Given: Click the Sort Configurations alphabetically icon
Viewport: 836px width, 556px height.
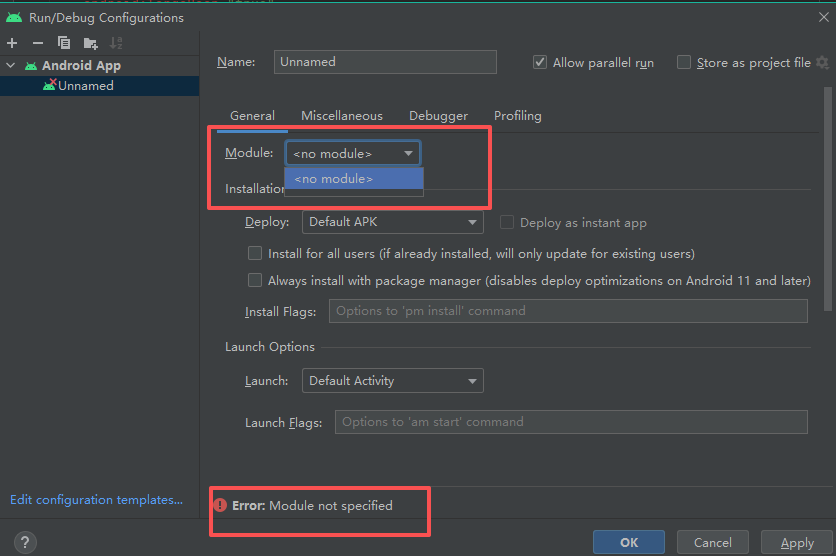Looking at the screenshot, I should [x=116, y=42].
